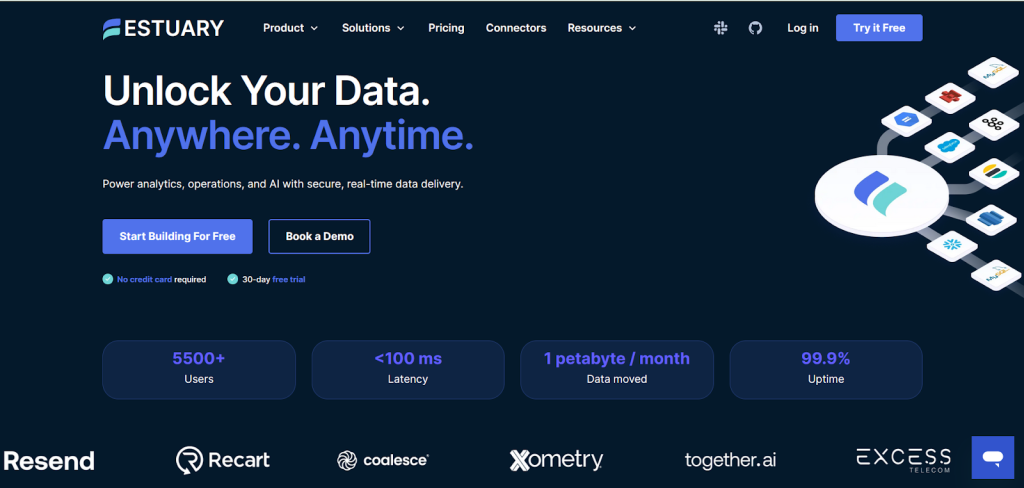Open the Slack community icon
The width and height of the screenshot is (1024, 488).
(x=721, y=28)
